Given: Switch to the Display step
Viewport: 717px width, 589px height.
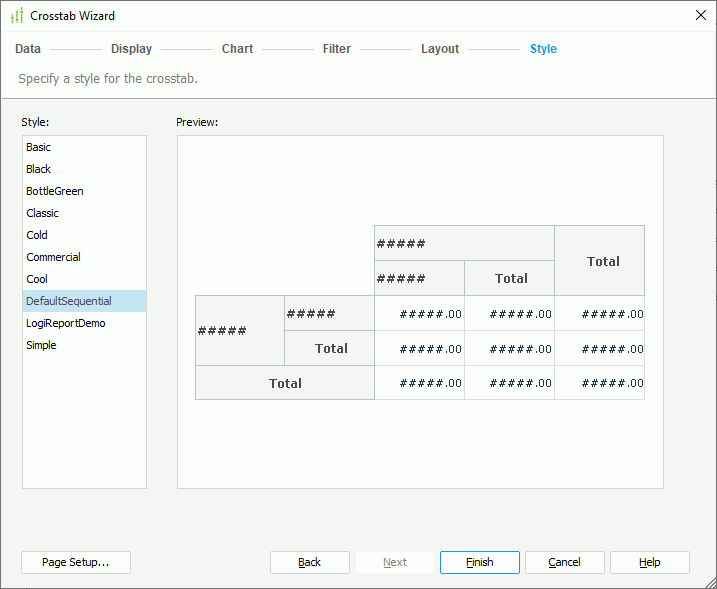Looking at the screenshot, I should tap(131, 49).
